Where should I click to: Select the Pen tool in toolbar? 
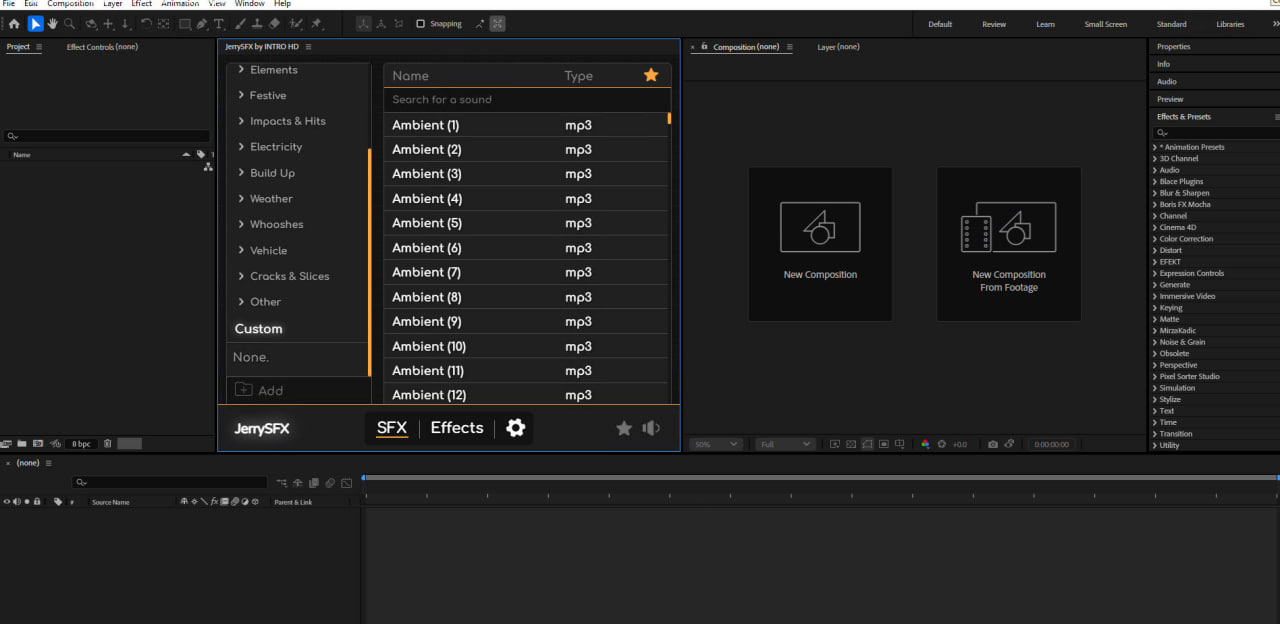click(x=202, y=24)
